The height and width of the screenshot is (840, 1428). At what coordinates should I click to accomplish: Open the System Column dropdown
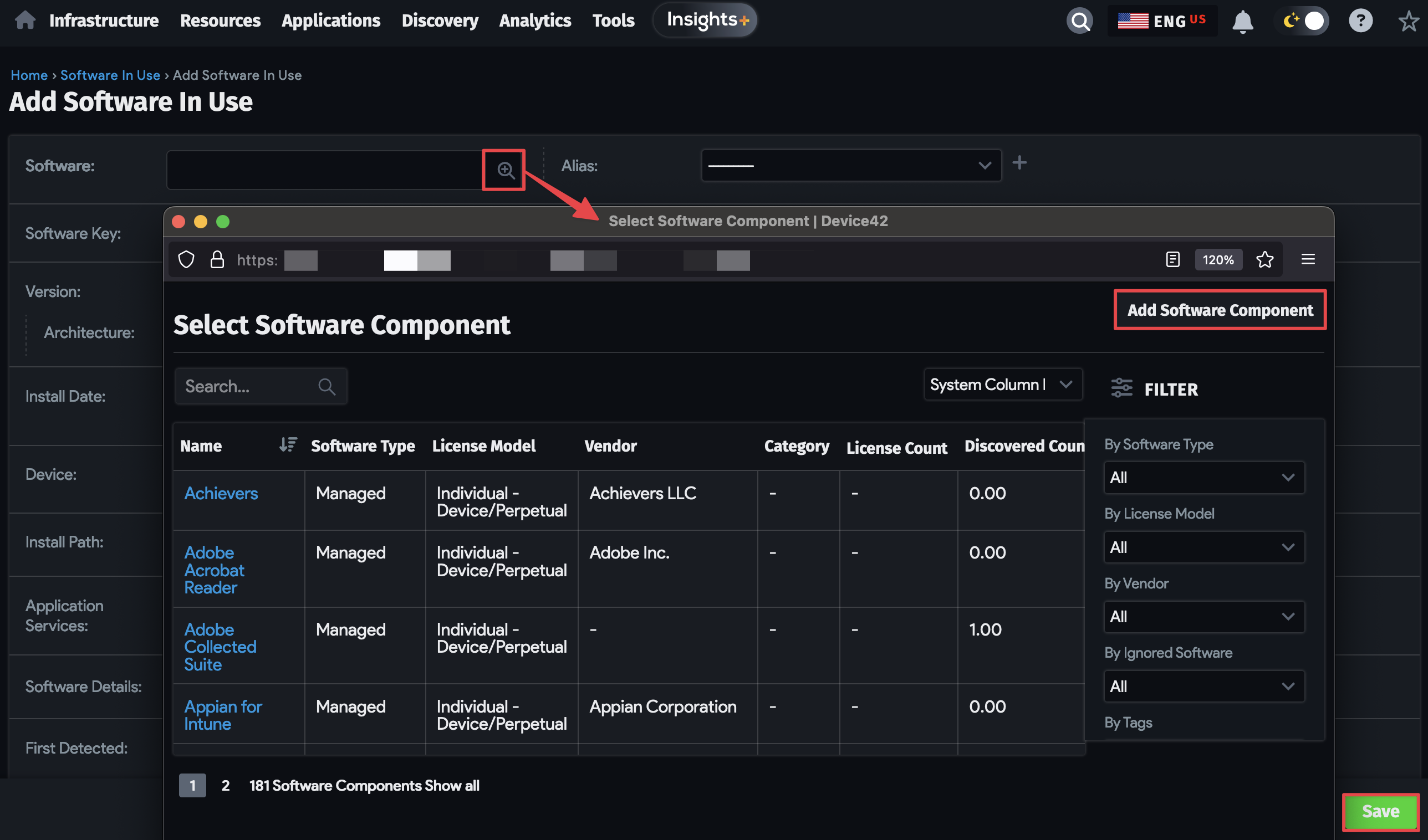[1002, 385]
